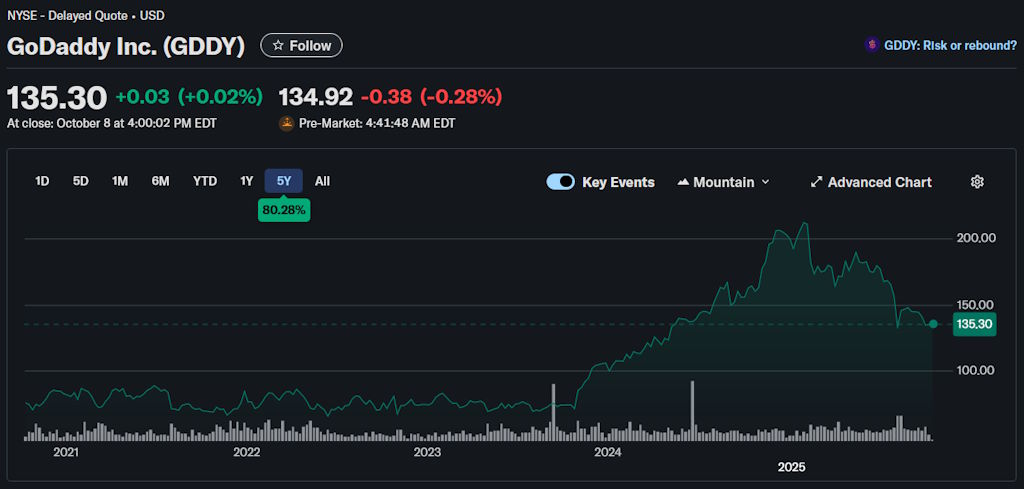Choose the 1Y time range
The height and width of the screenshot is (489, 1024).
[x=246, y=181]
